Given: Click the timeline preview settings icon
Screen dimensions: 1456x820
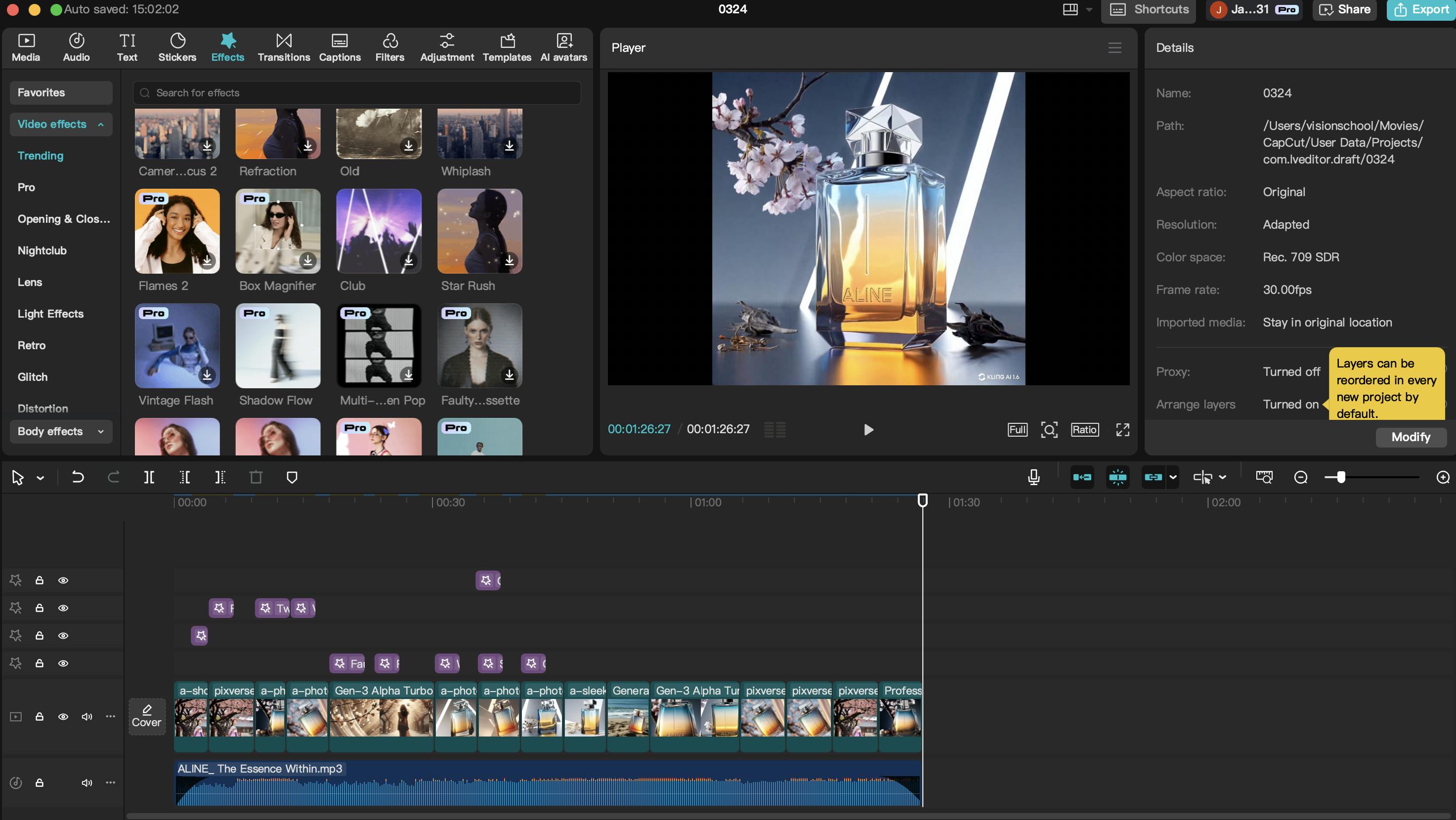Looking at the screenshot, I should click(x=1264, y=478).
